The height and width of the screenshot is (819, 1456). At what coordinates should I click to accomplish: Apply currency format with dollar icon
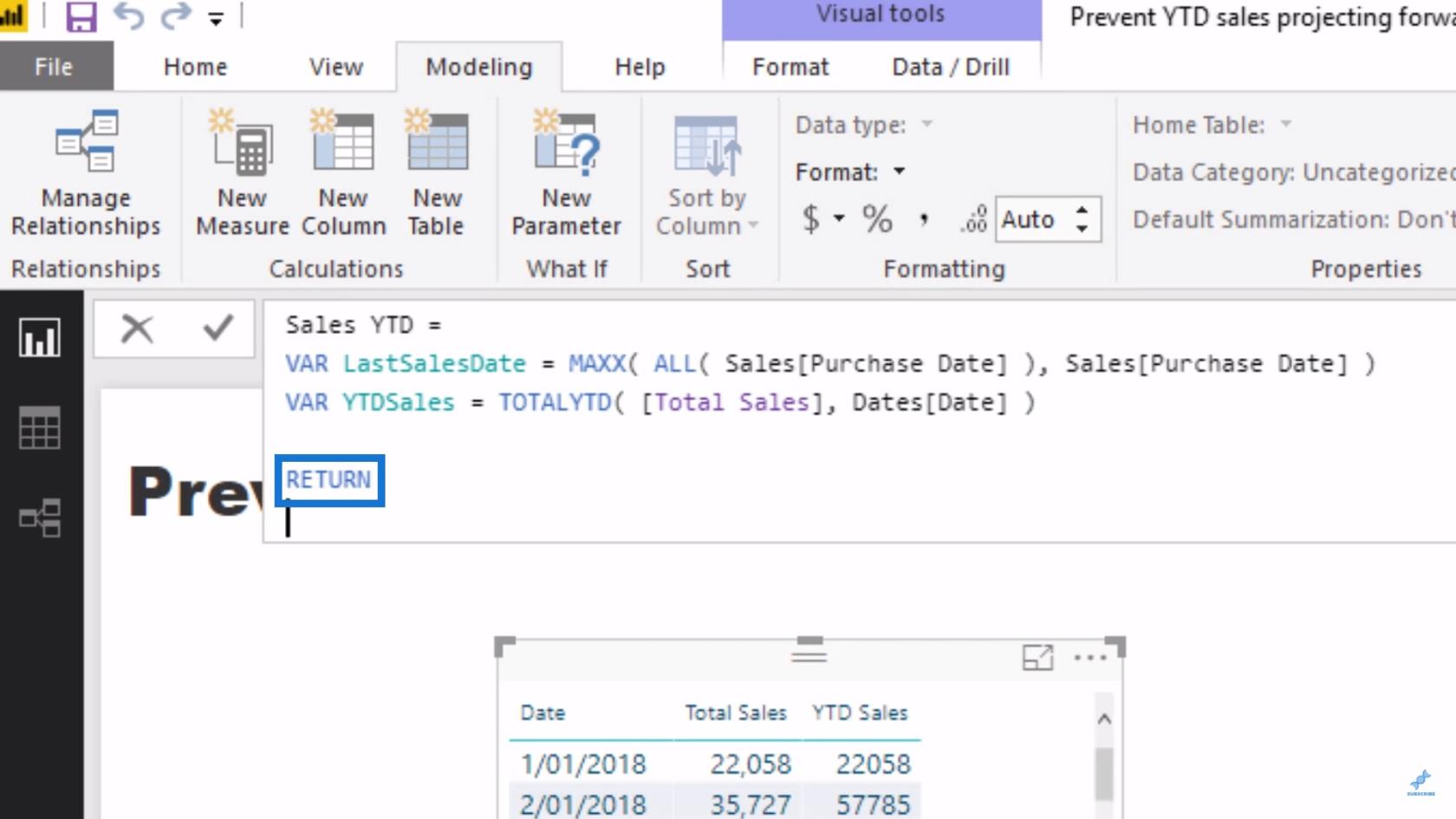(x=811, y=218)
